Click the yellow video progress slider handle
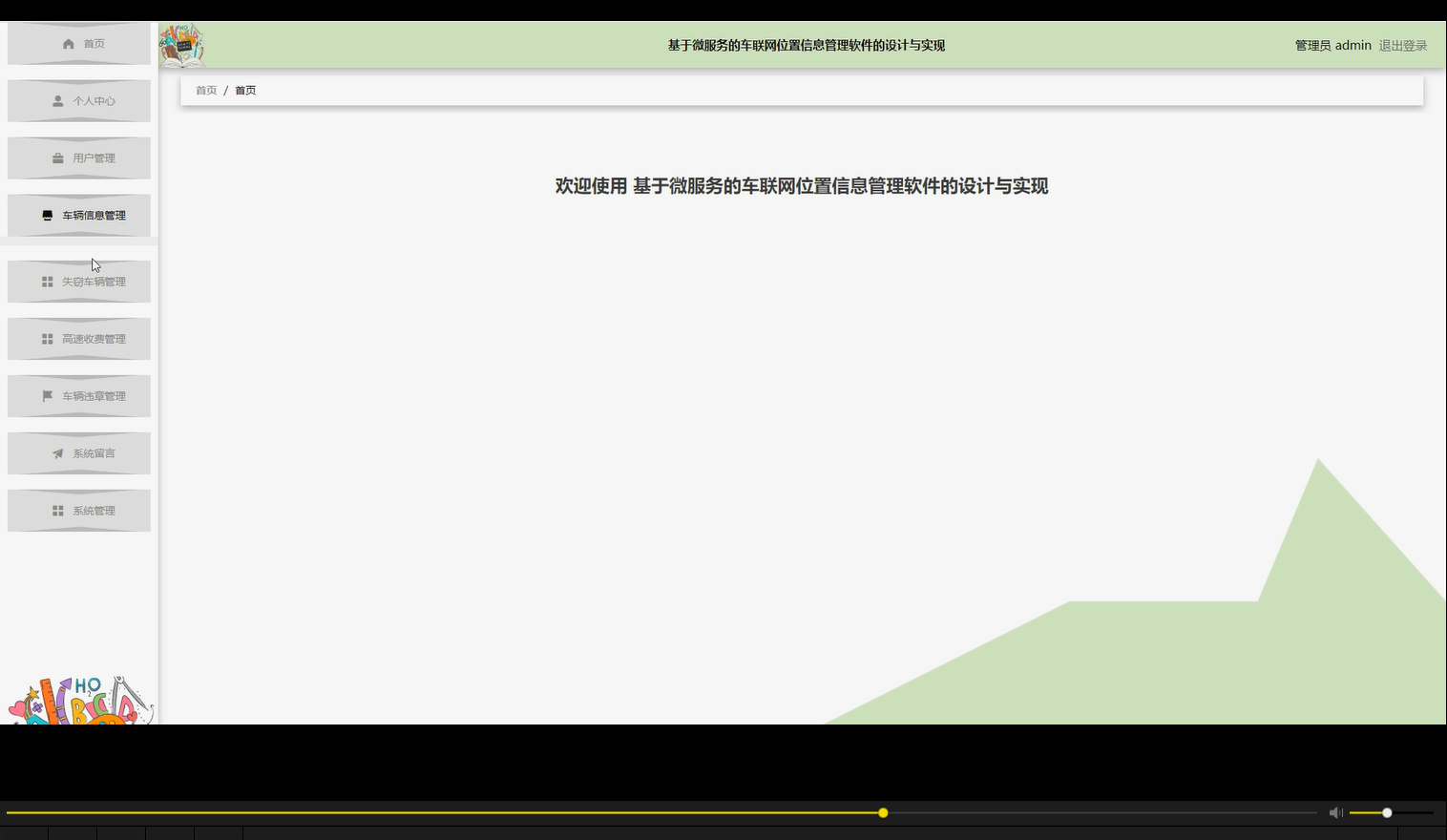Viewport: 1447px width, 840px height. [x=882, y=812]
